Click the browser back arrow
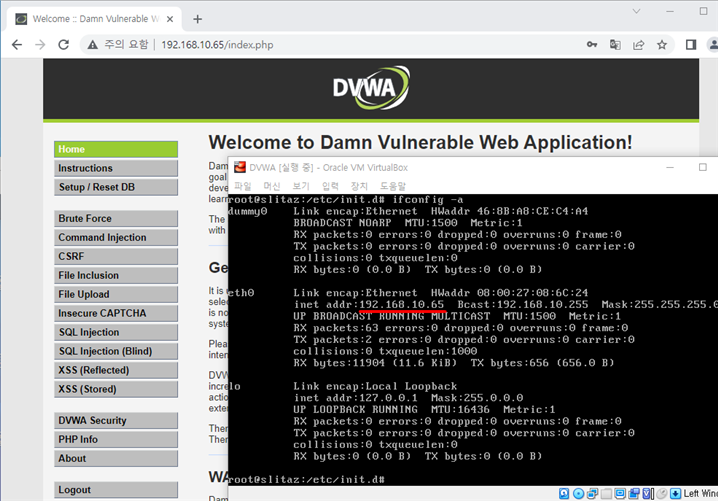Image resolution: width=718 pixels, height=501 pixels. 17,44
